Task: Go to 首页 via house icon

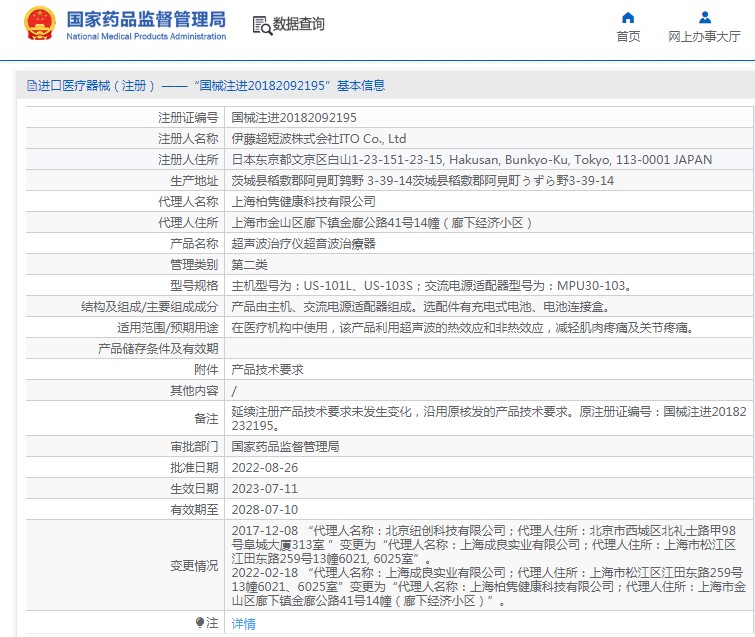Action: 628,18
